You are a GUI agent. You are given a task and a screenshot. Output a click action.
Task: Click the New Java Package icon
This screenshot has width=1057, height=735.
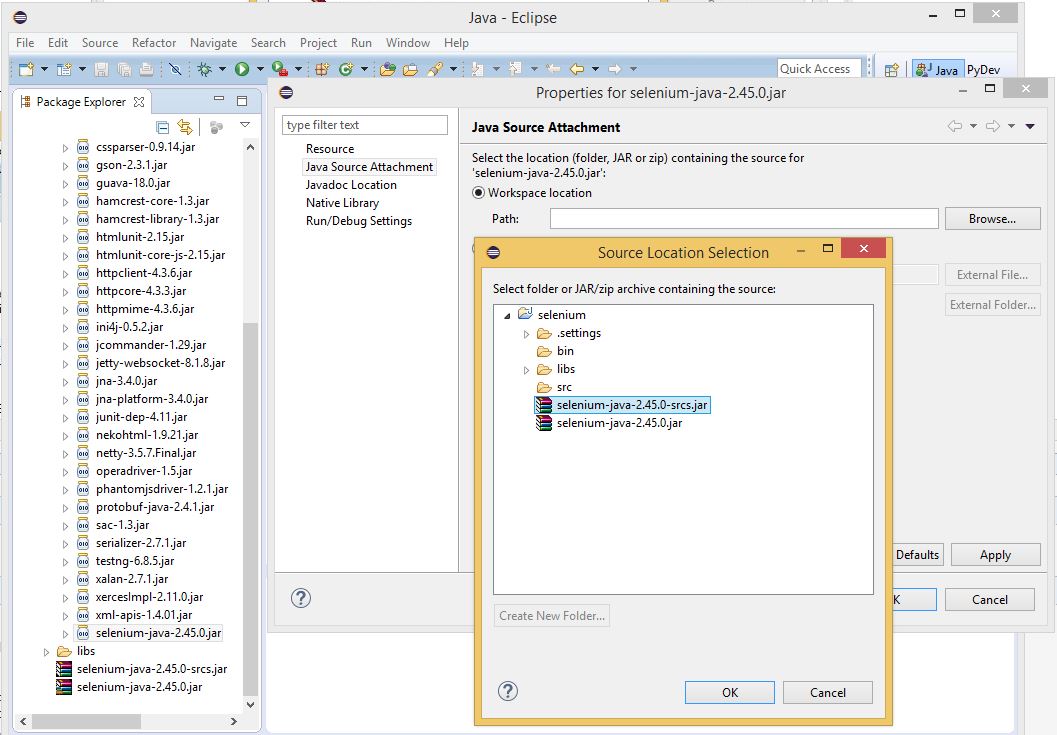pos(322,69)
